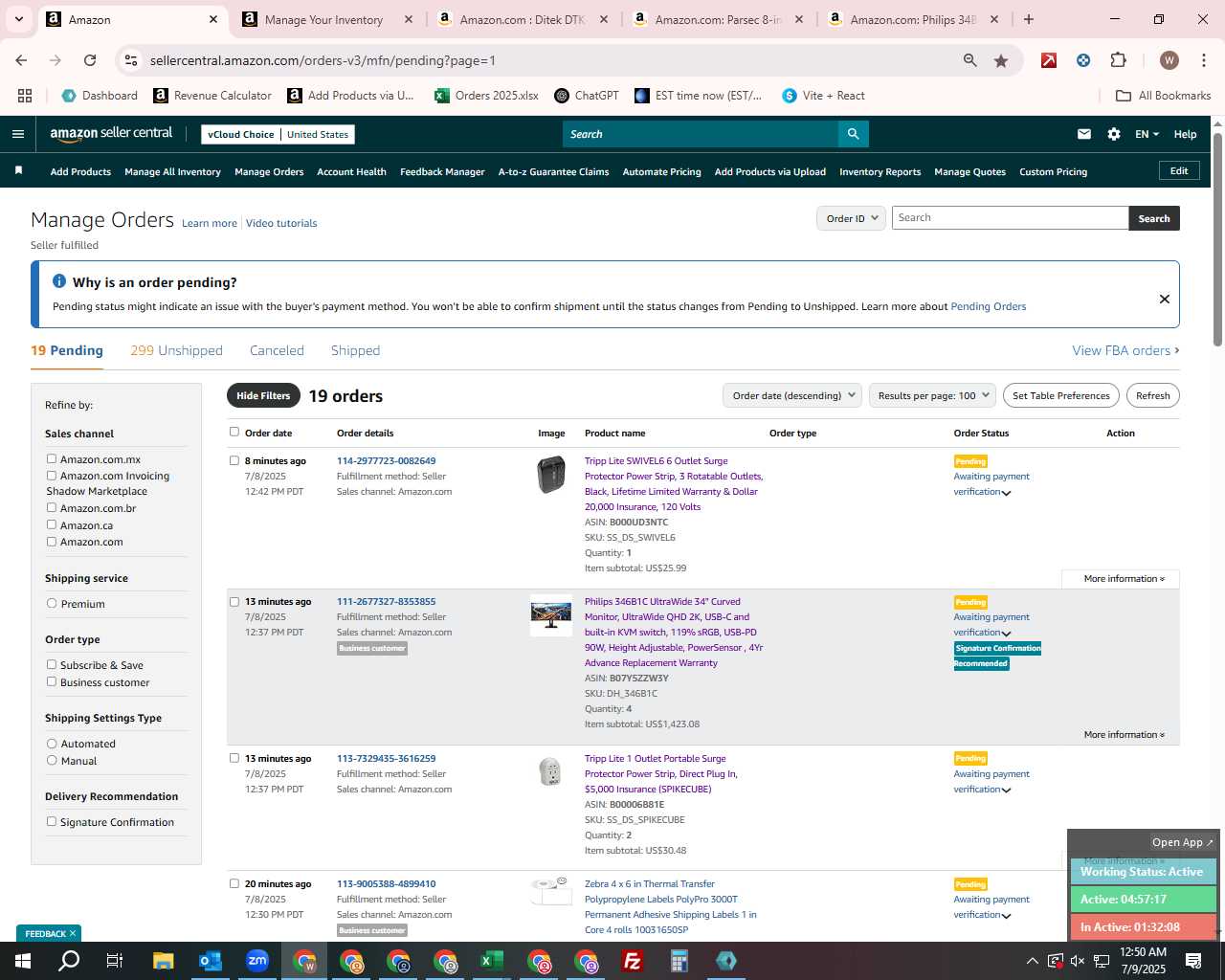Check the Amazon.ca filter
This screenshot has height=980, width=1225.
point(52,524)
